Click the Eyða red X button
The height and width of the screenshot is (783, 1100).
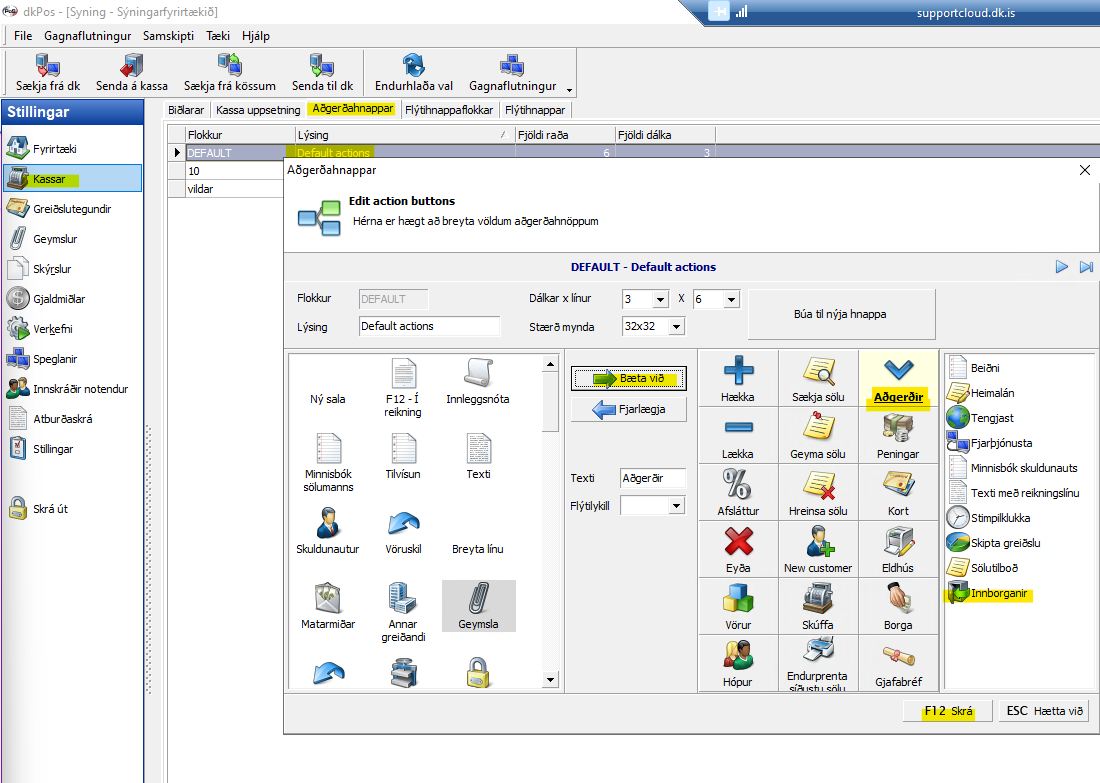coord(738,541)
